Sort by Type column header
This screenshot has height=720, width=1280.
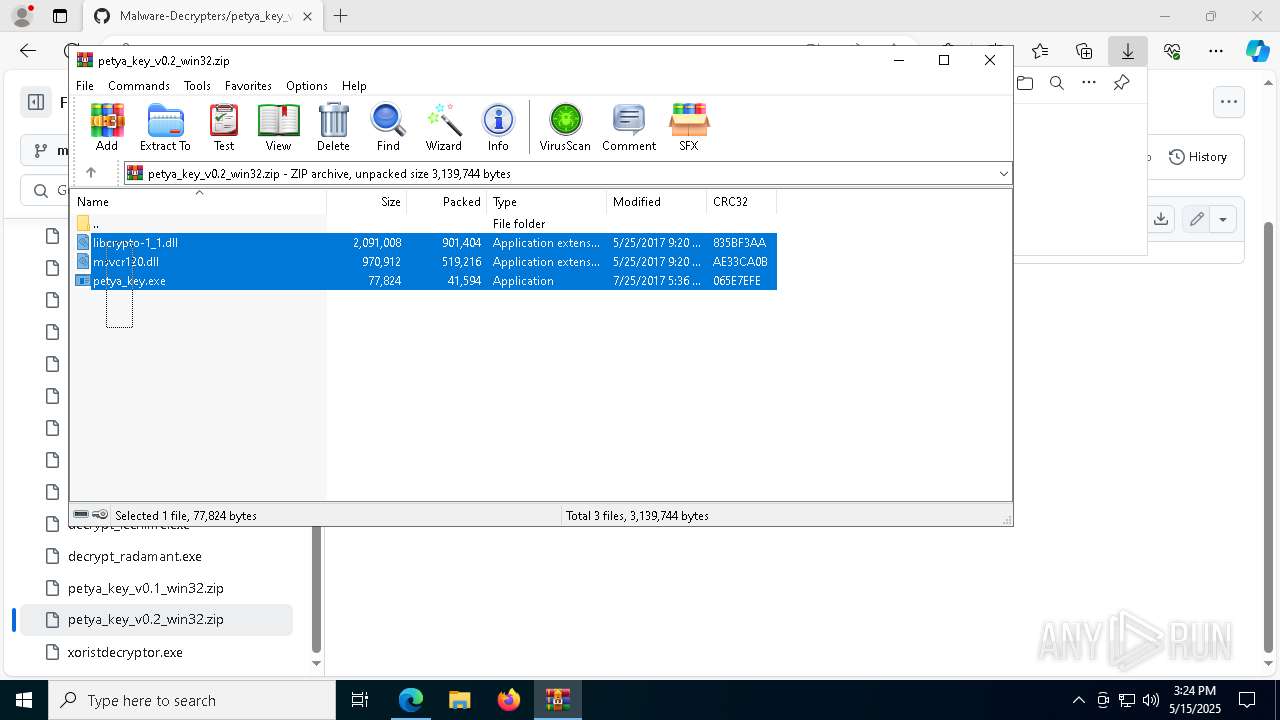point(547,202)
